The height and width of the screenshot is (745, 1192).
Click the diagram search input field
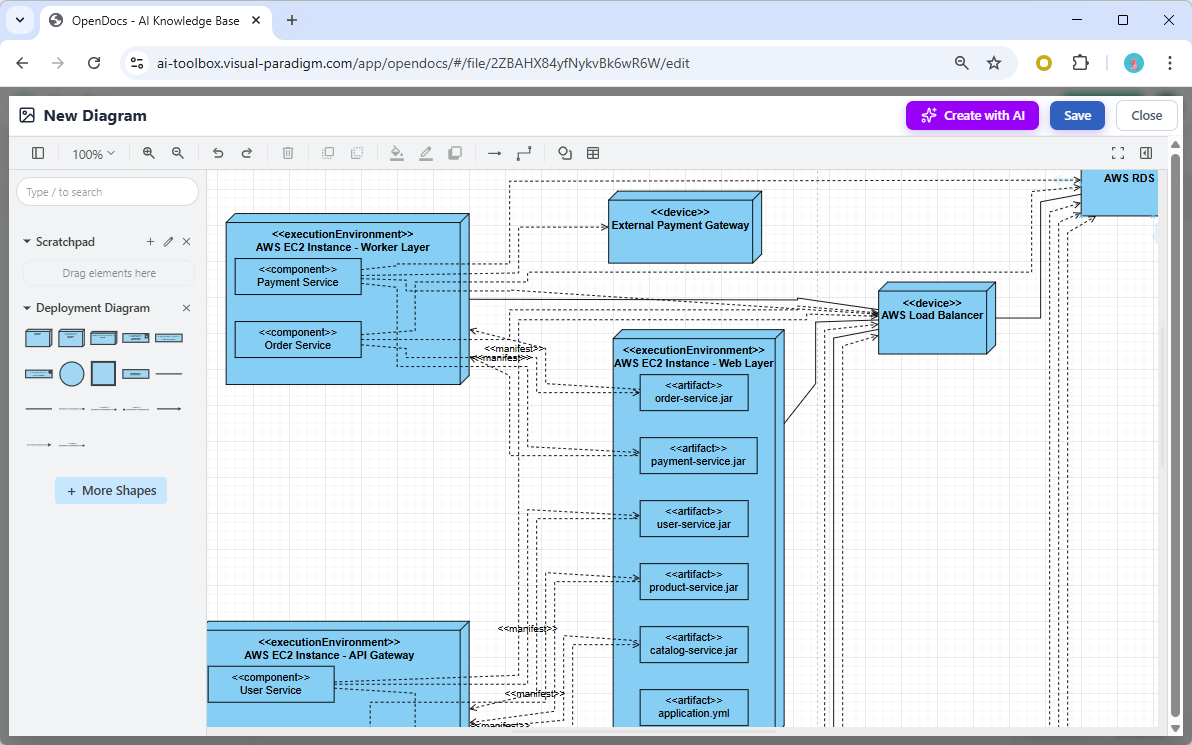pyautogui.click(x=107, y=191)
